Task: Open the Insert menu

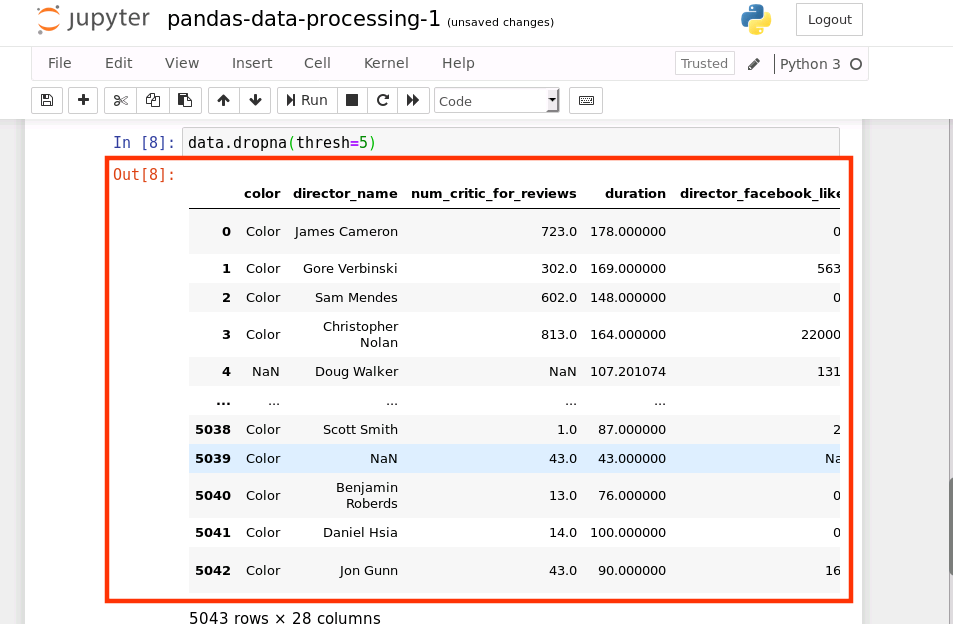Action: (252, 63)
